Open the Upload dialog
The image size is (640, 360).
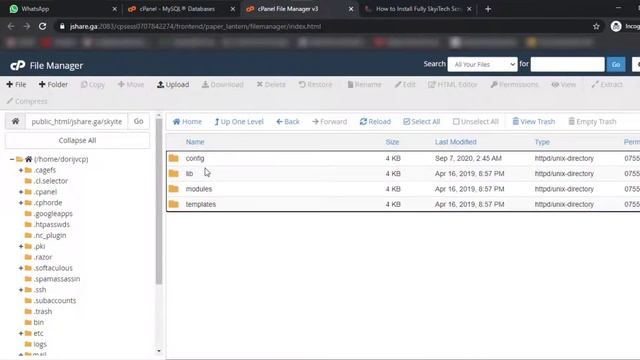coord(173,84)
